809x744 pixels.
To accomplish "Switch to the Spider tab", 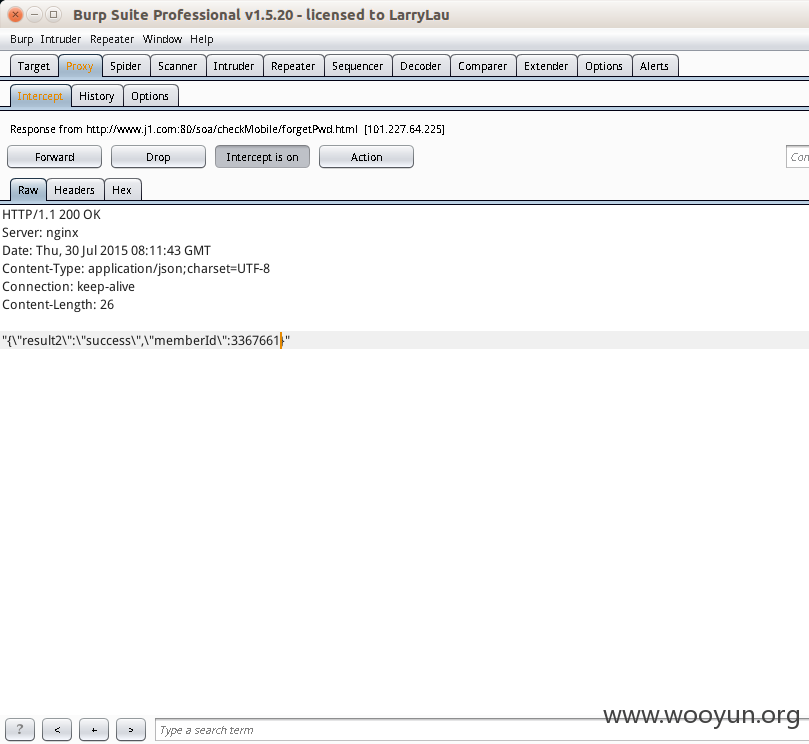I will tap(125, 66).
